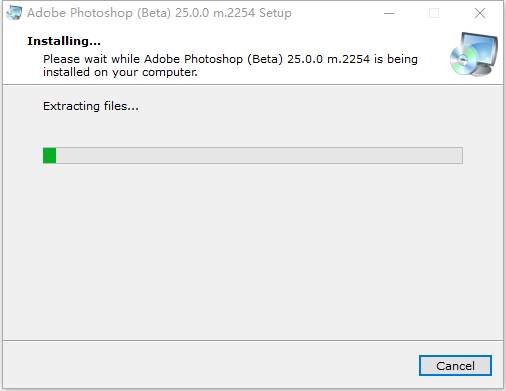Image resolution: width=506 pixels, height=391 pixels.
Task: Click the '25.0.0 m.2254' version in title
Action: [215, 13]
